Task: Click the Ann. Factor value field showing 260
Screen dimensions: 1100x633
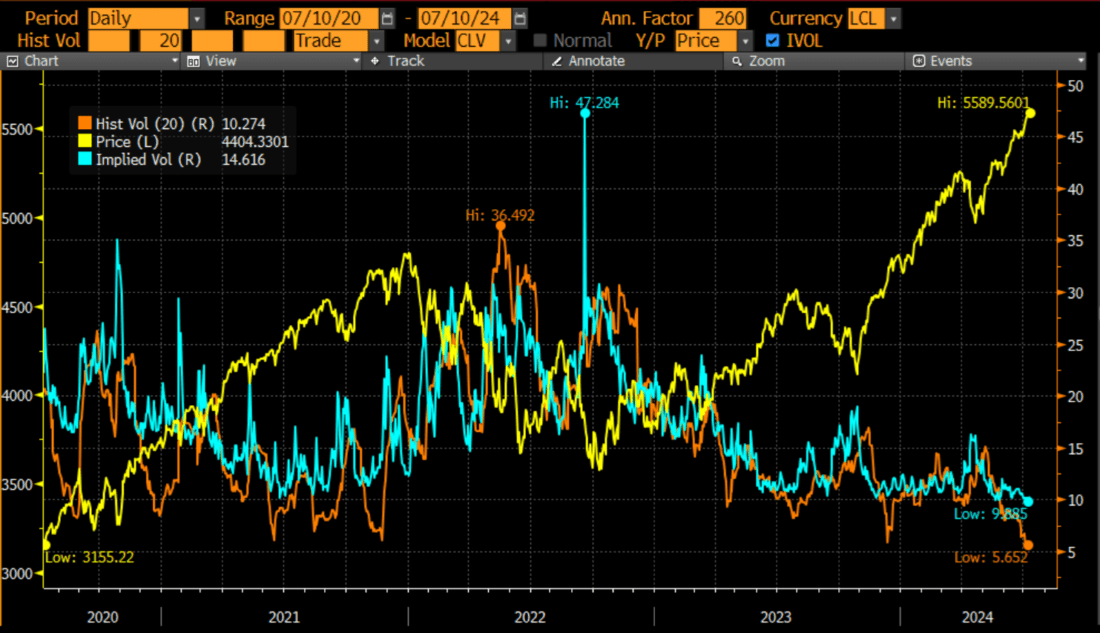Action: click(722, 17)
